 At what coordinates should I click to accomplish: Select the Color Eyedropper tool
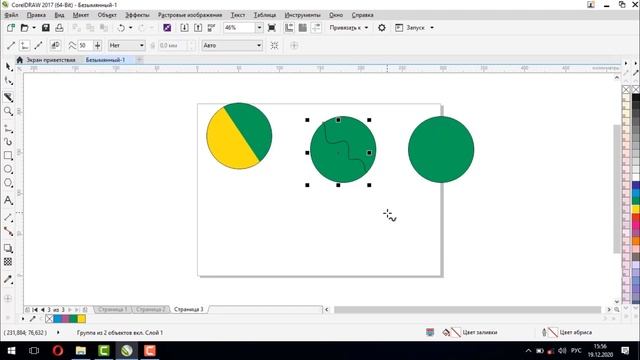[8, 279]
